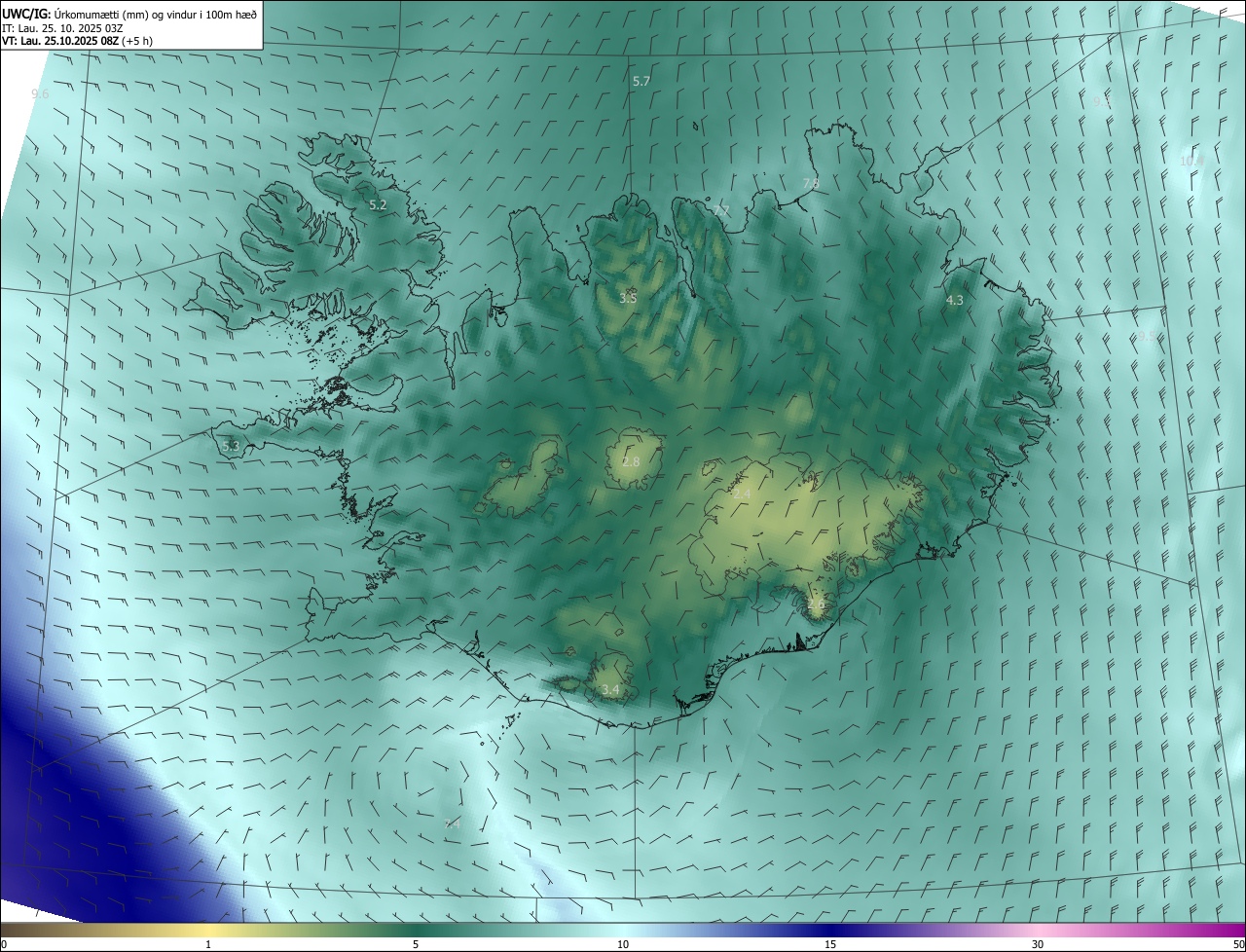Click the 5.7 value label north of Iceland
Screen dimensions: 1246x952
coord(641,82)
